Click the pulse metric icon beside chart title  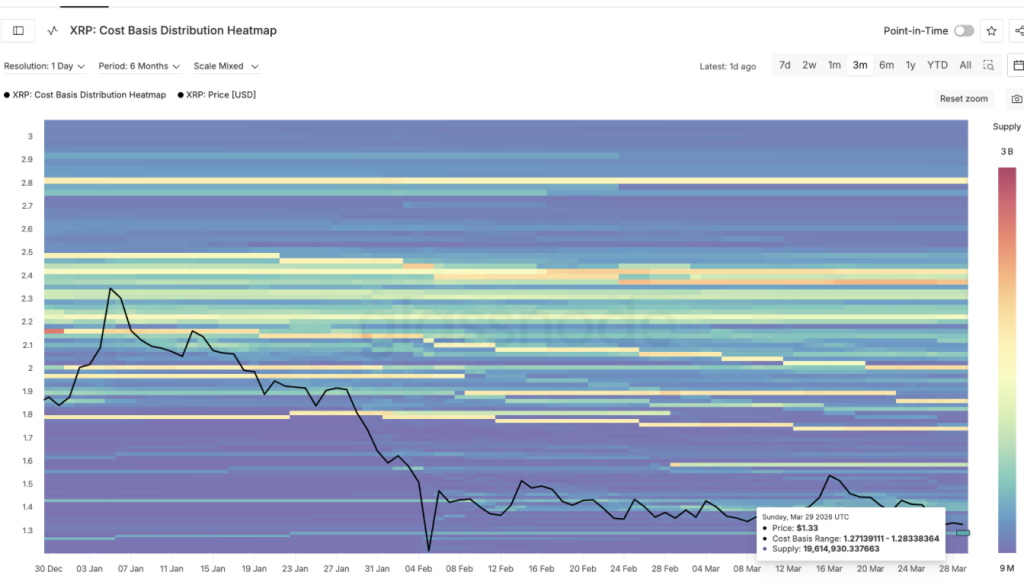click(52, 30)
